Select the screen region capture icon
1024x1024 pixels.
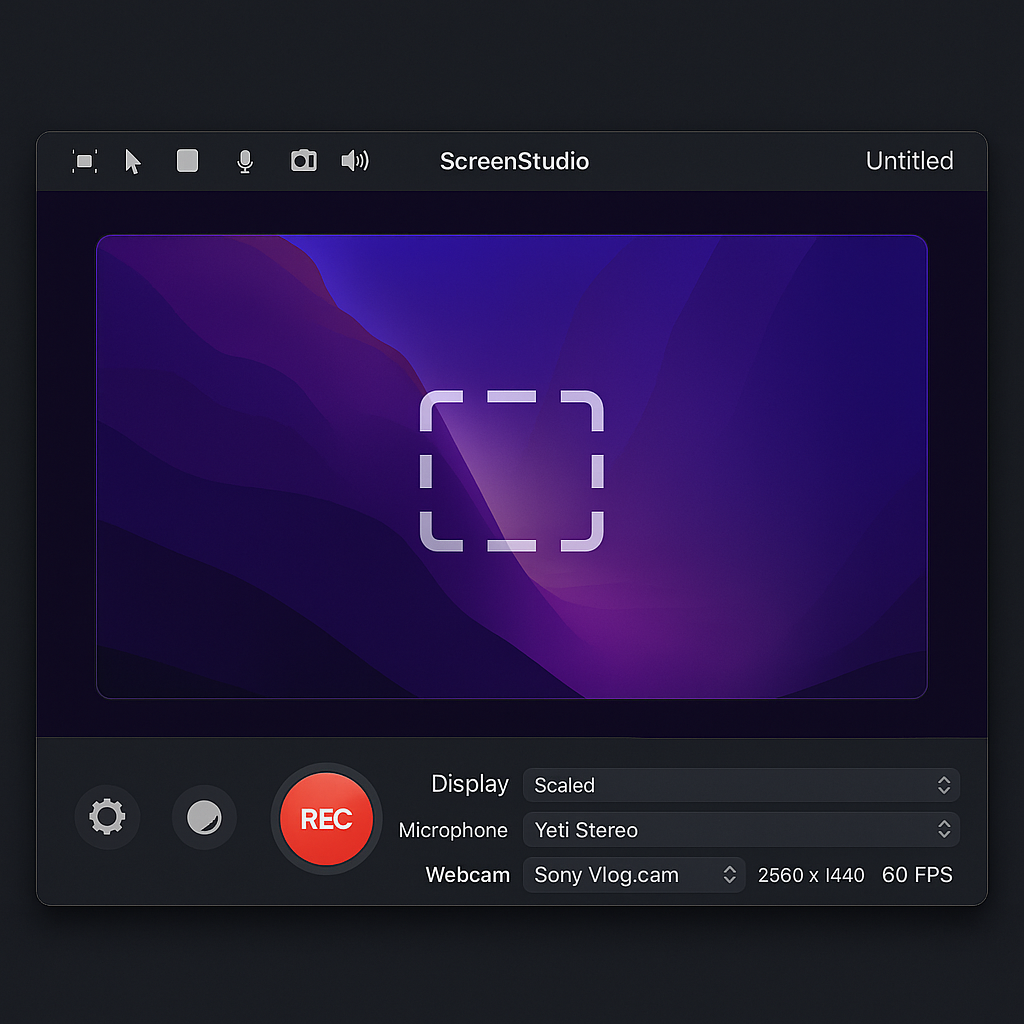coord(85,161)
